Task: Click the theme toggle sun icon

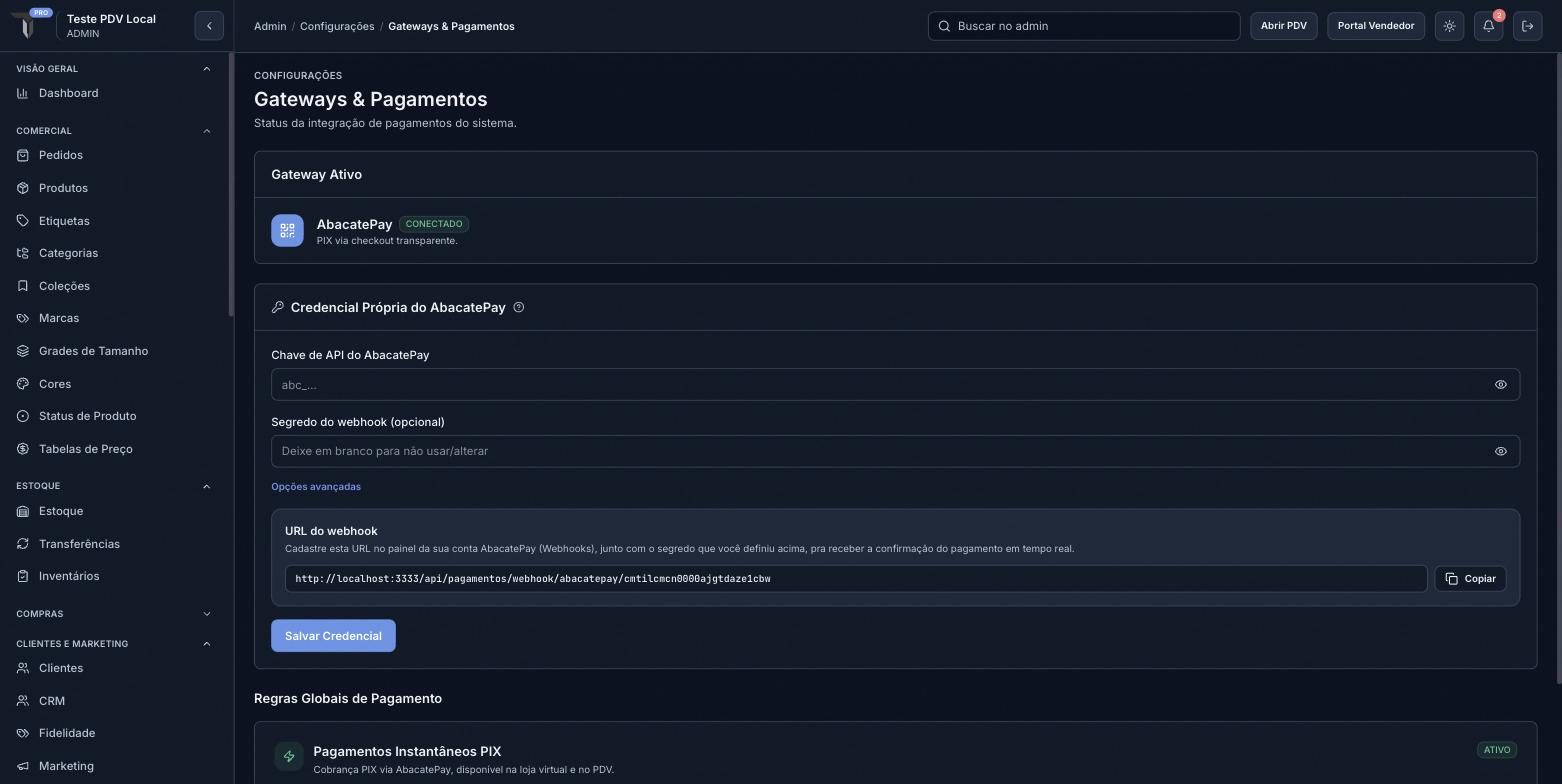Action: pyautogui.click(x=1449, y=26)
